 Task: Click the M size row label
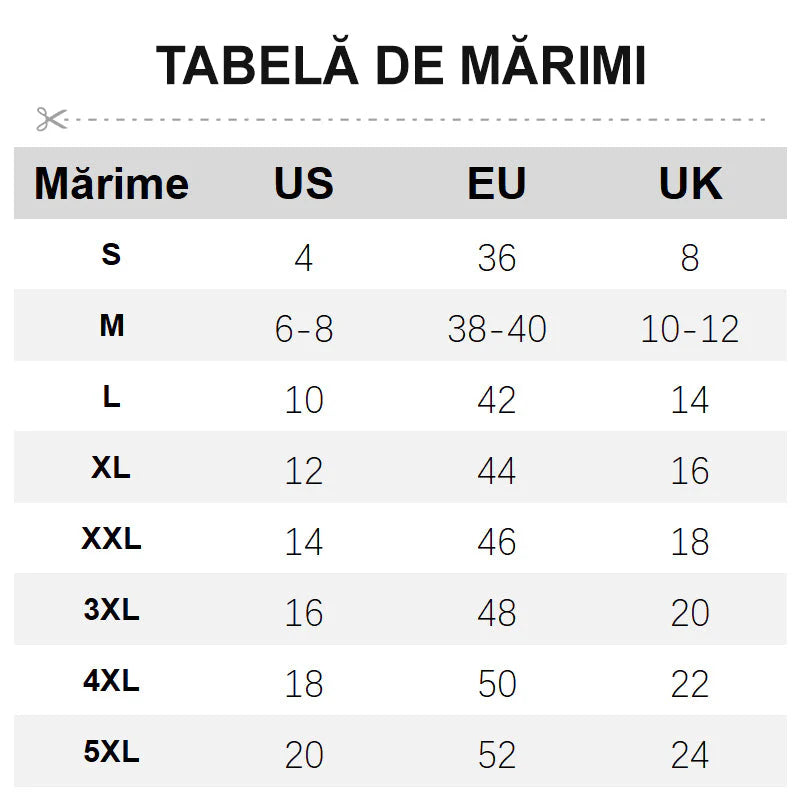tap(111, 326)
